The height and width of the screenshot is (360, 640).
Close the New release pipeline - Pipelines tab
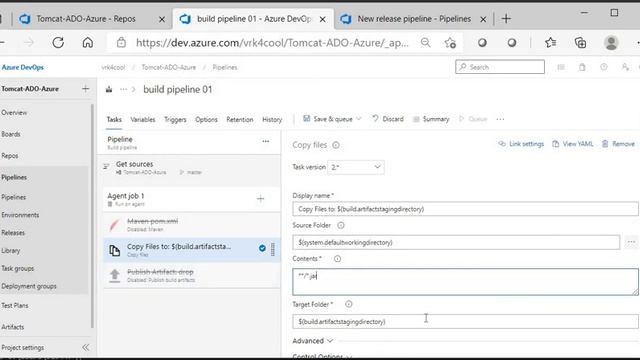483,19
